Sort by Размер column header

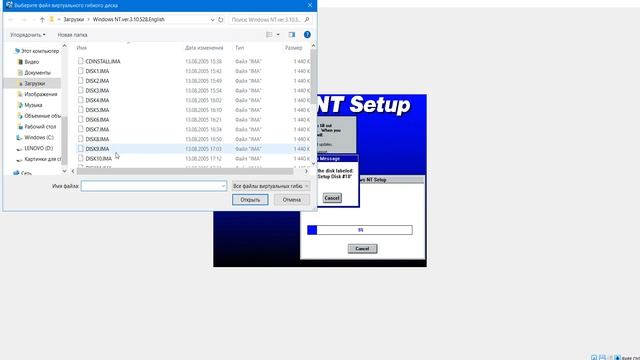[293, 48]
